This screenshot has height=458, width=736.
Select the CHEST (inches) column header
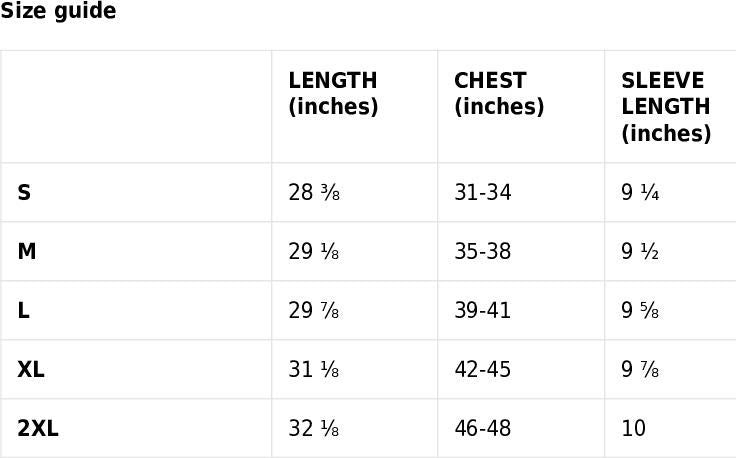499,94
